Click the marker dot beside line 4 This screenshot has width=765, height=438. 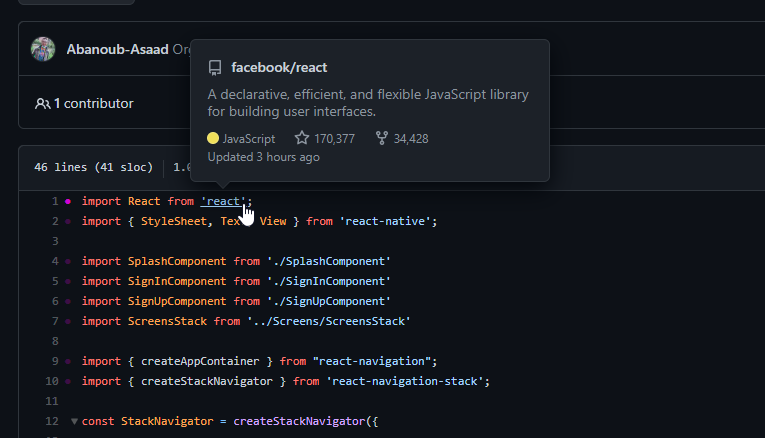[x=68, y=261]
